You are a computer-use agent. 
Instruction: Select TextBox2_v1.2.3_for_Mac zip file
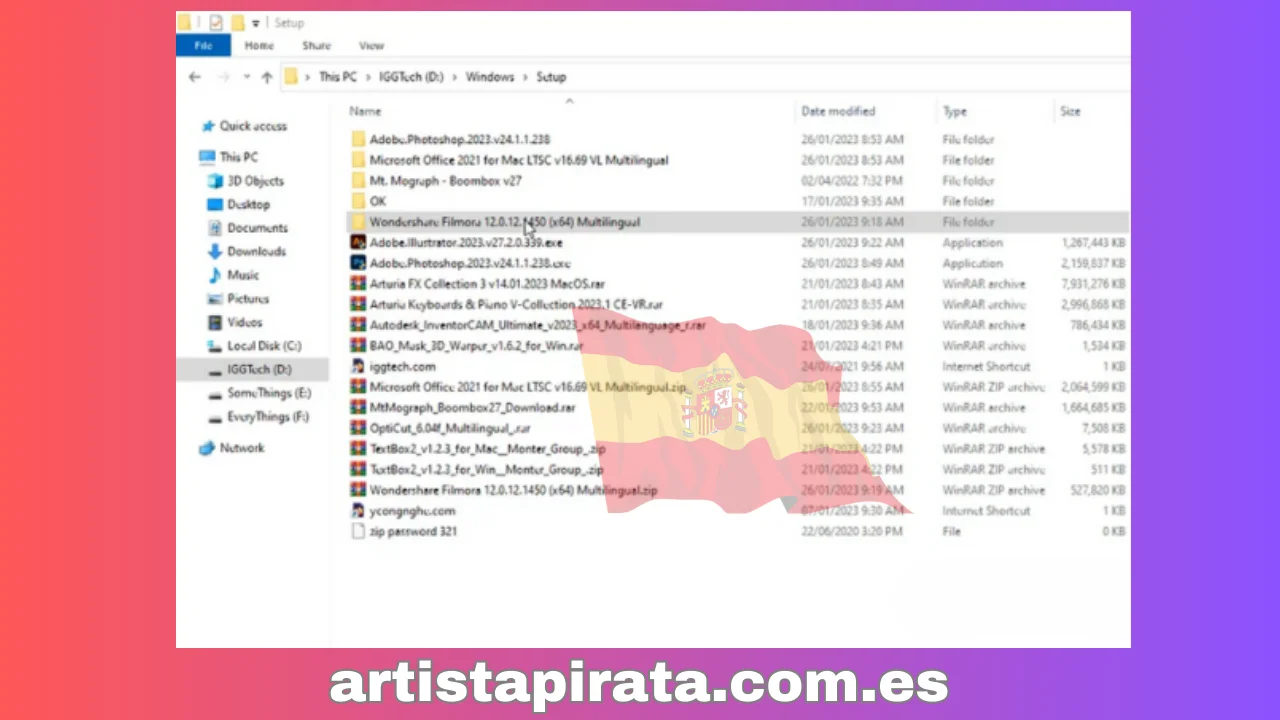pyautogui.click(x=487, y=449)
